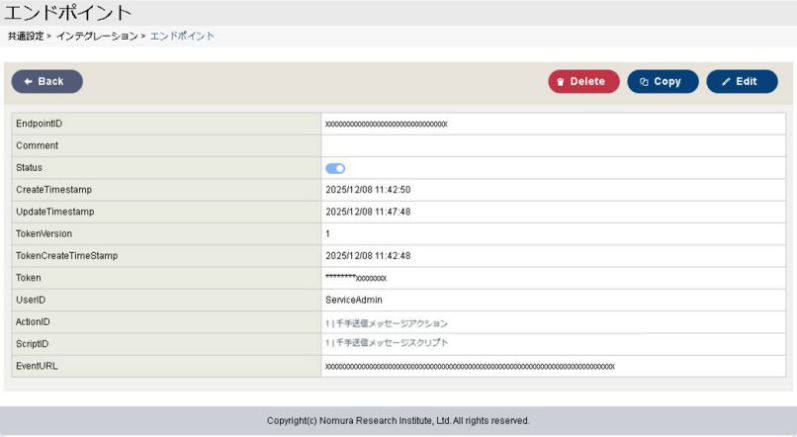The height and width of the screenshot is (437, 797).
Task: Click the UserID label
Action: pyautogui.click(x=30, y=300)
